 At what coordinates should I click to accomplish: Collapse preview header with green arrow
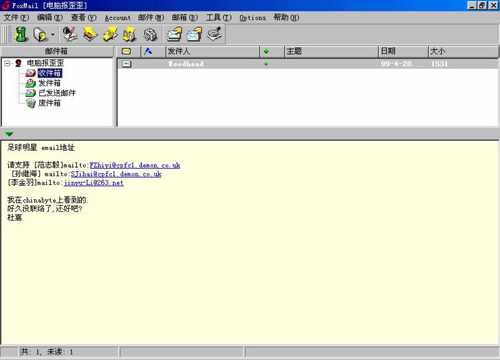coord(9,134)
